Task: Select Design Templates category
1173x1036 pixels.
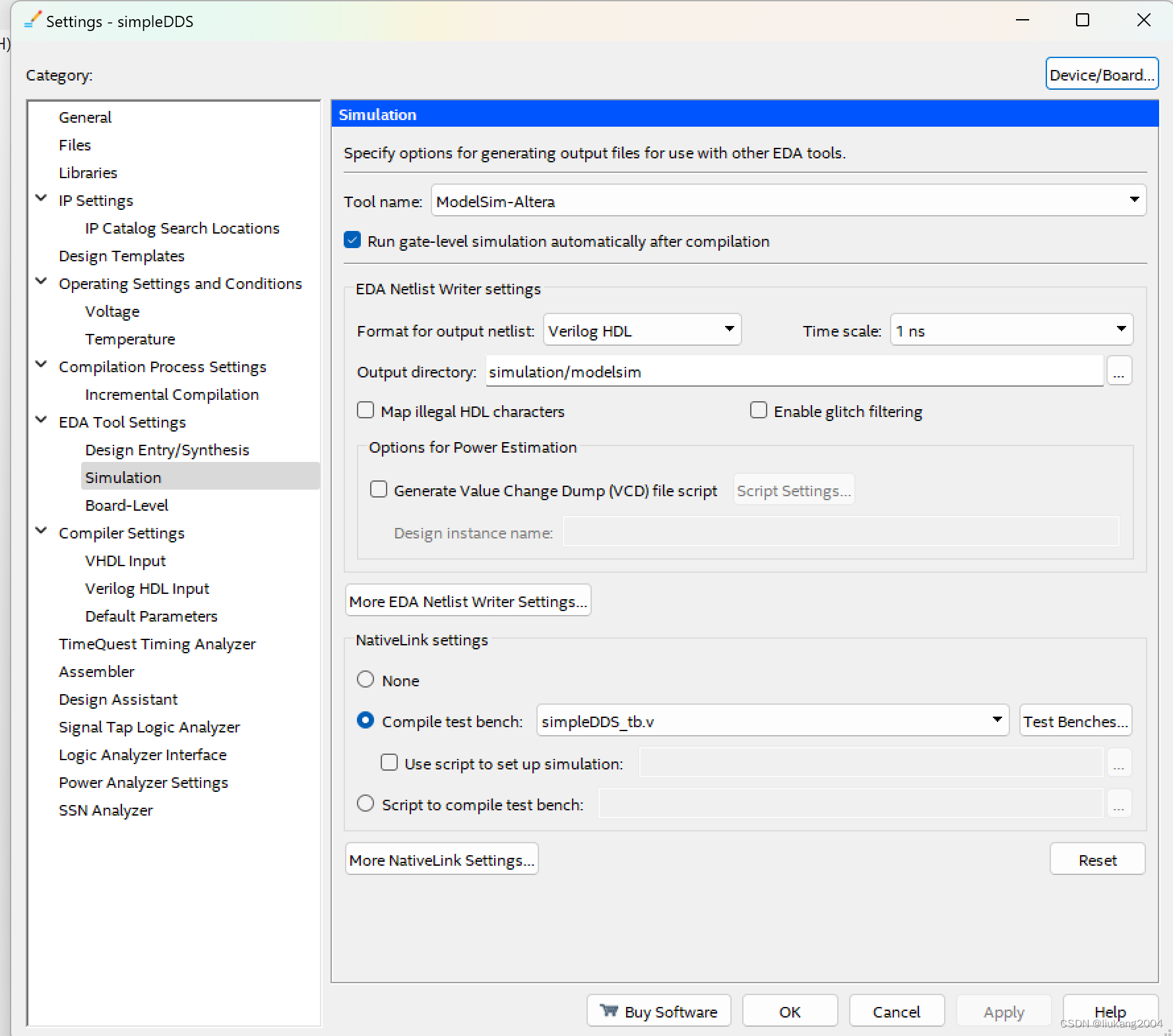Action: point(121,256)
